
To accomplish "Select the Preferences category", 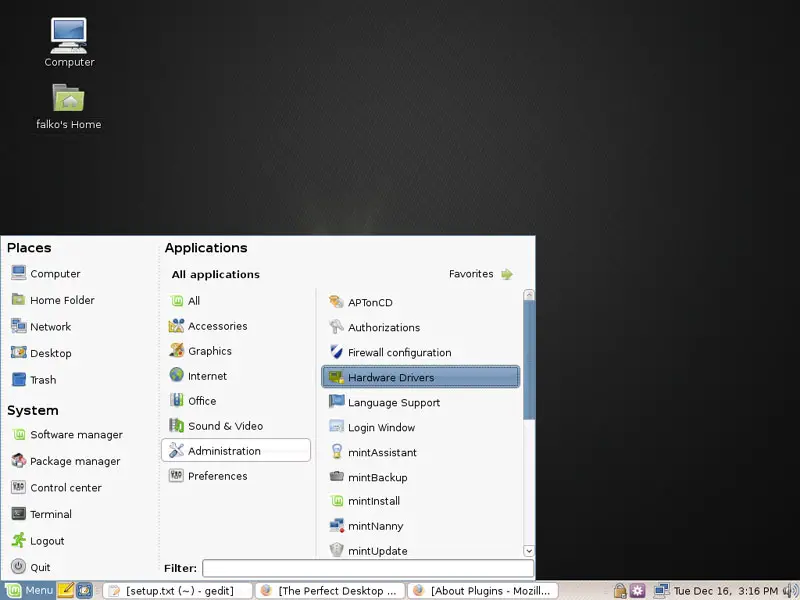I will pos(236,476).
